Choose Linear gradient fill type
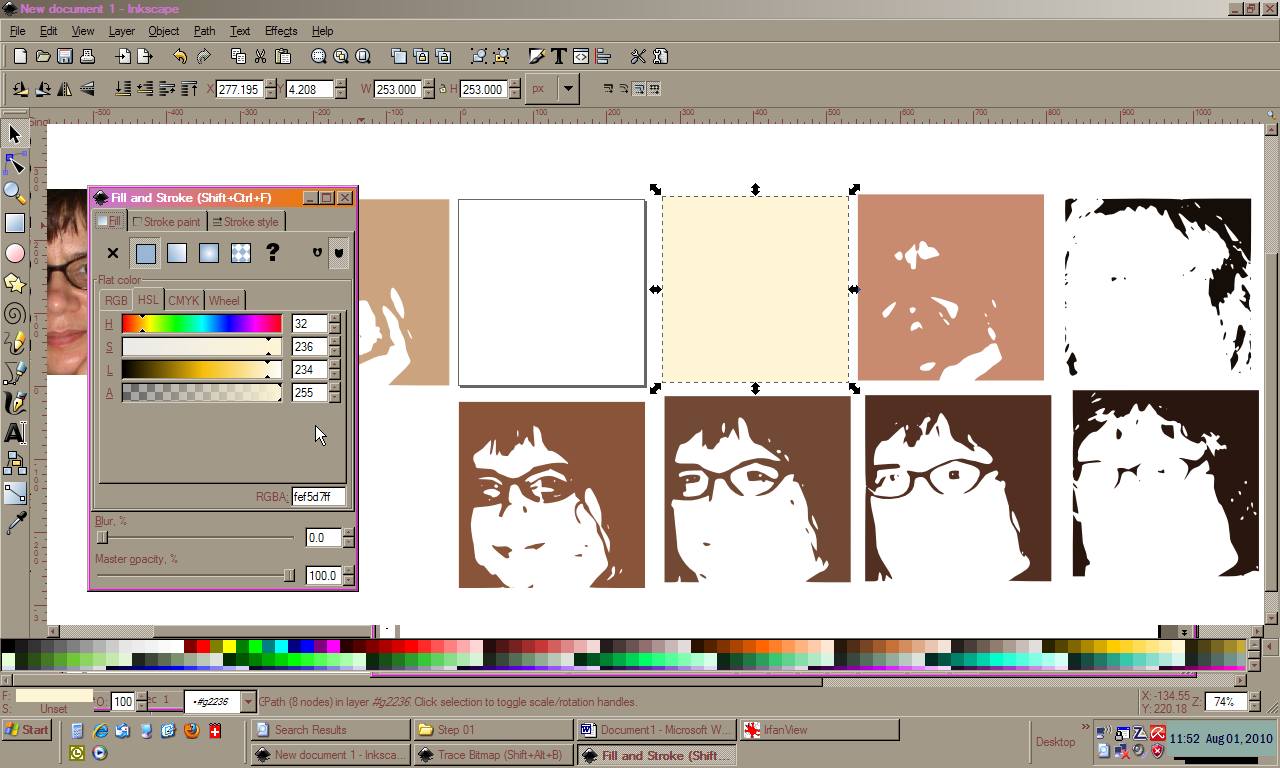Viewport: 1280px width, 768px height. tap(176, 253)
